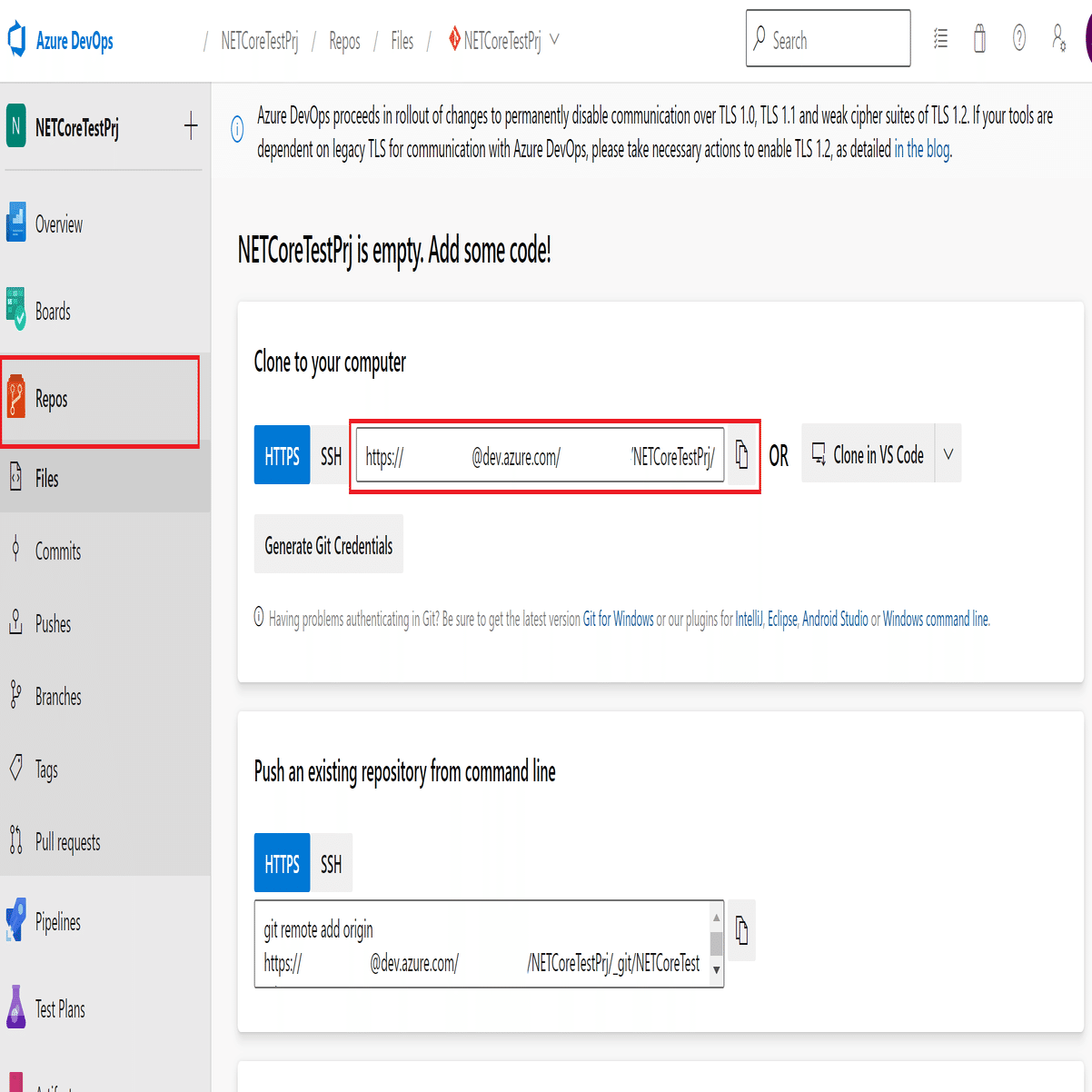Follow the 'in the blog' link
The width and height of the screenshot is (1092, 1092).
(922, 149)
